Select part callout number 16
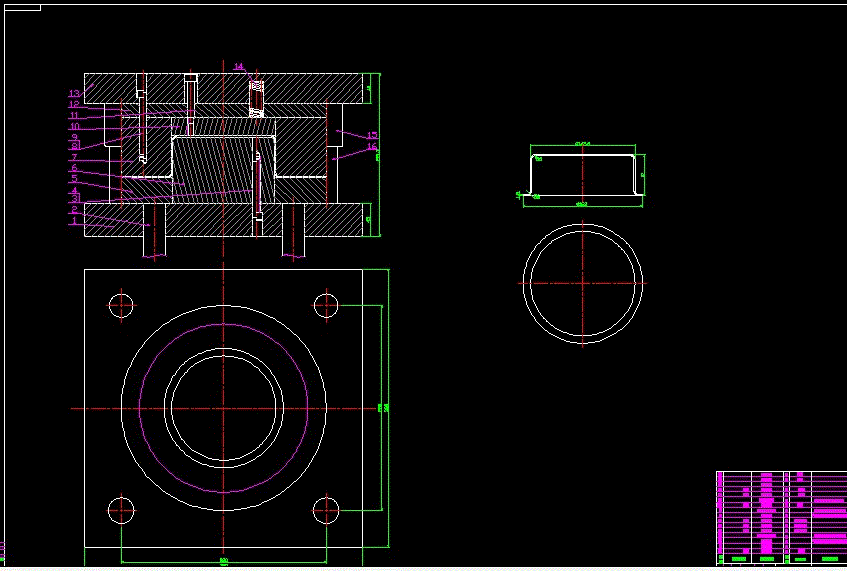This screenshot has width=847, height=571. click(x=372, y=146)
